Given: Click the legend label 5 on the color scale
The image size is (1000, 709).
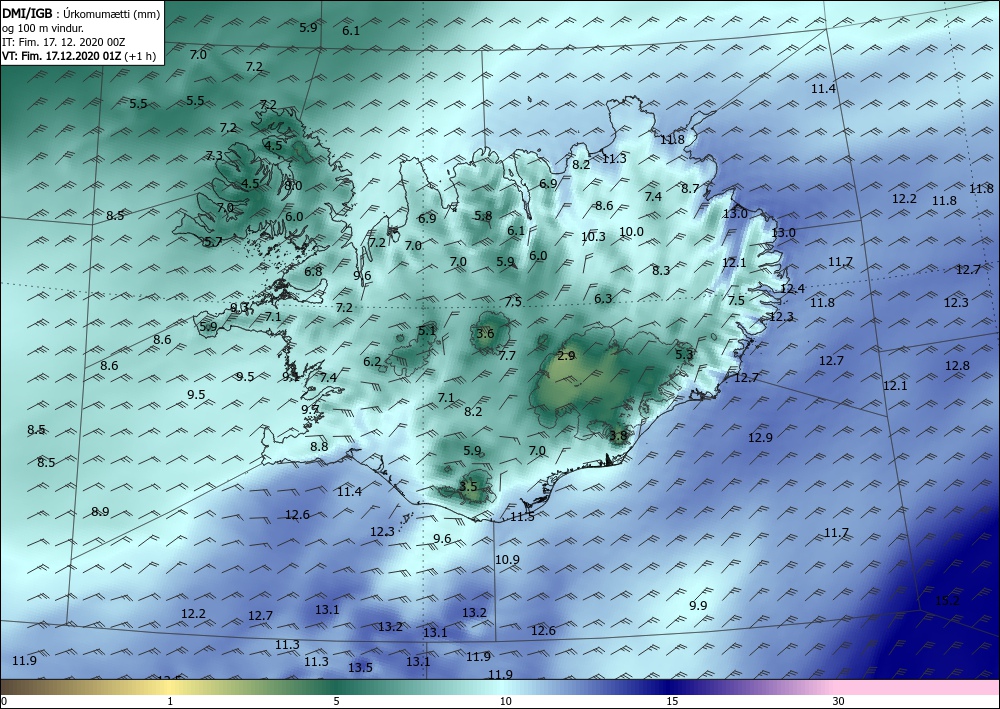Looking at the screenshot, I should tap(336, 701).
